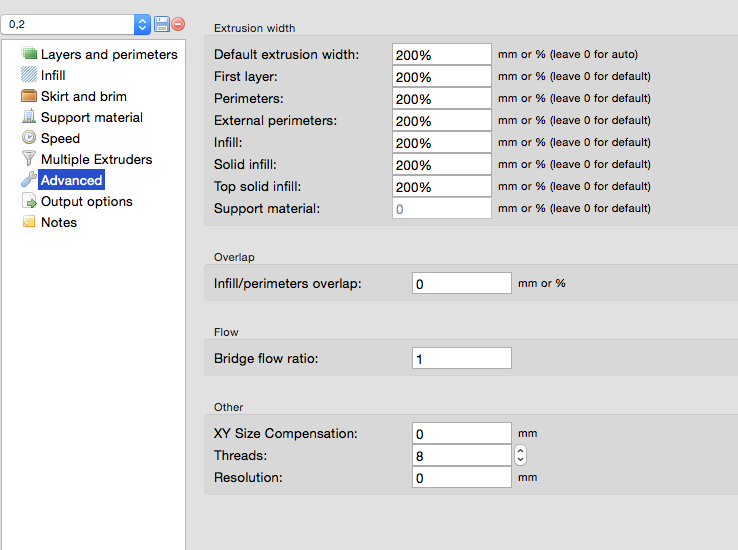Image resolution: width=738 pixels, height=550 pixels.
Task: Click the red delete preset icon
Action: pos(177,23)
